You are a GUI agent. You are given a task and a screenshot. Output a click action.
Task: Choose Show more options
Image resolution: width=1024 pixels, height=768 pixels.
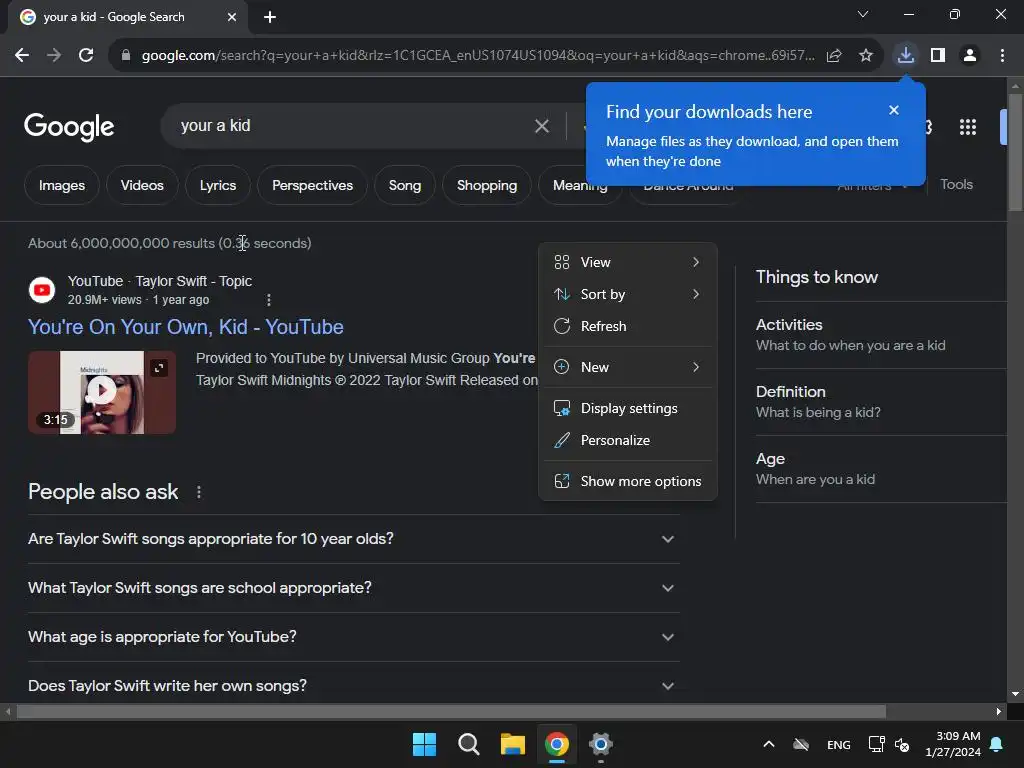pos(628,481)
